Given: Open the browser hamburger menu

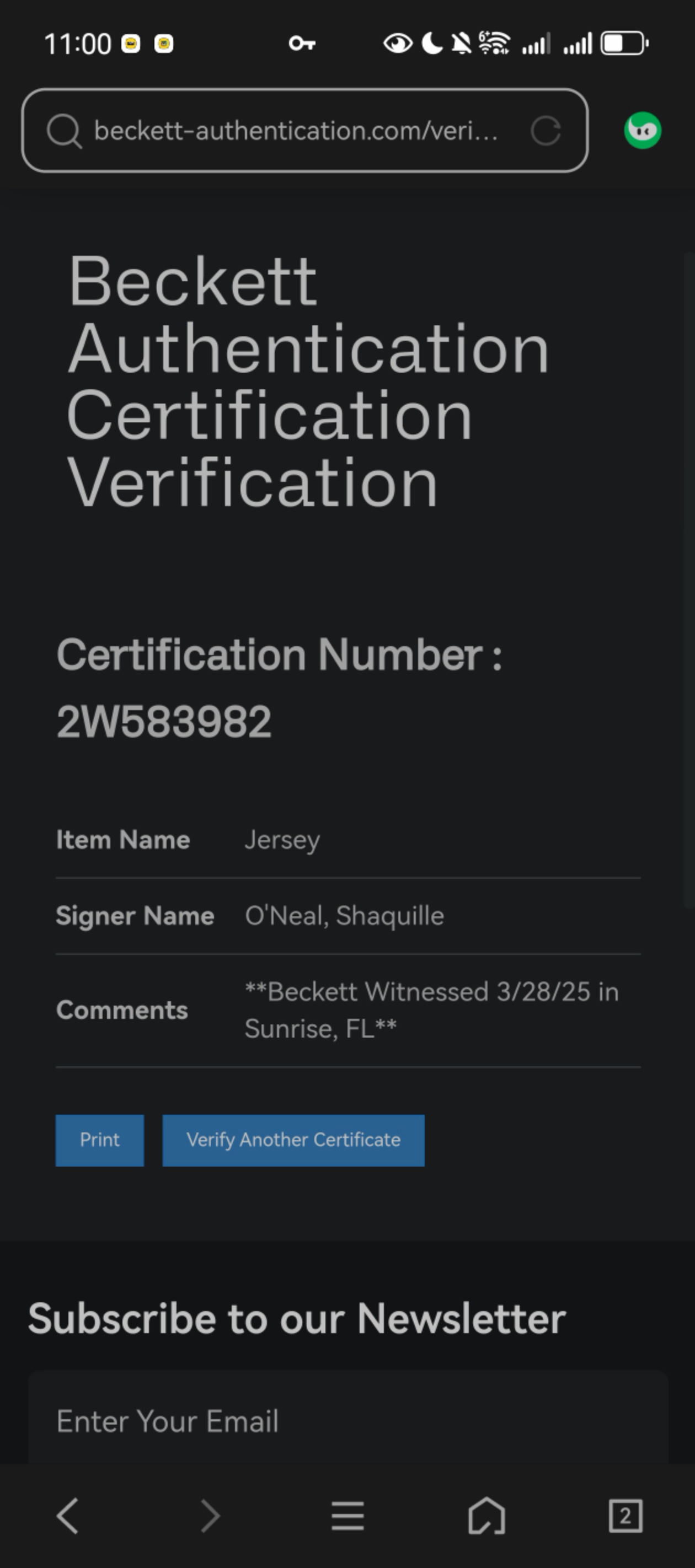Looking at the screenshot, I should (x=348, y=1516).
